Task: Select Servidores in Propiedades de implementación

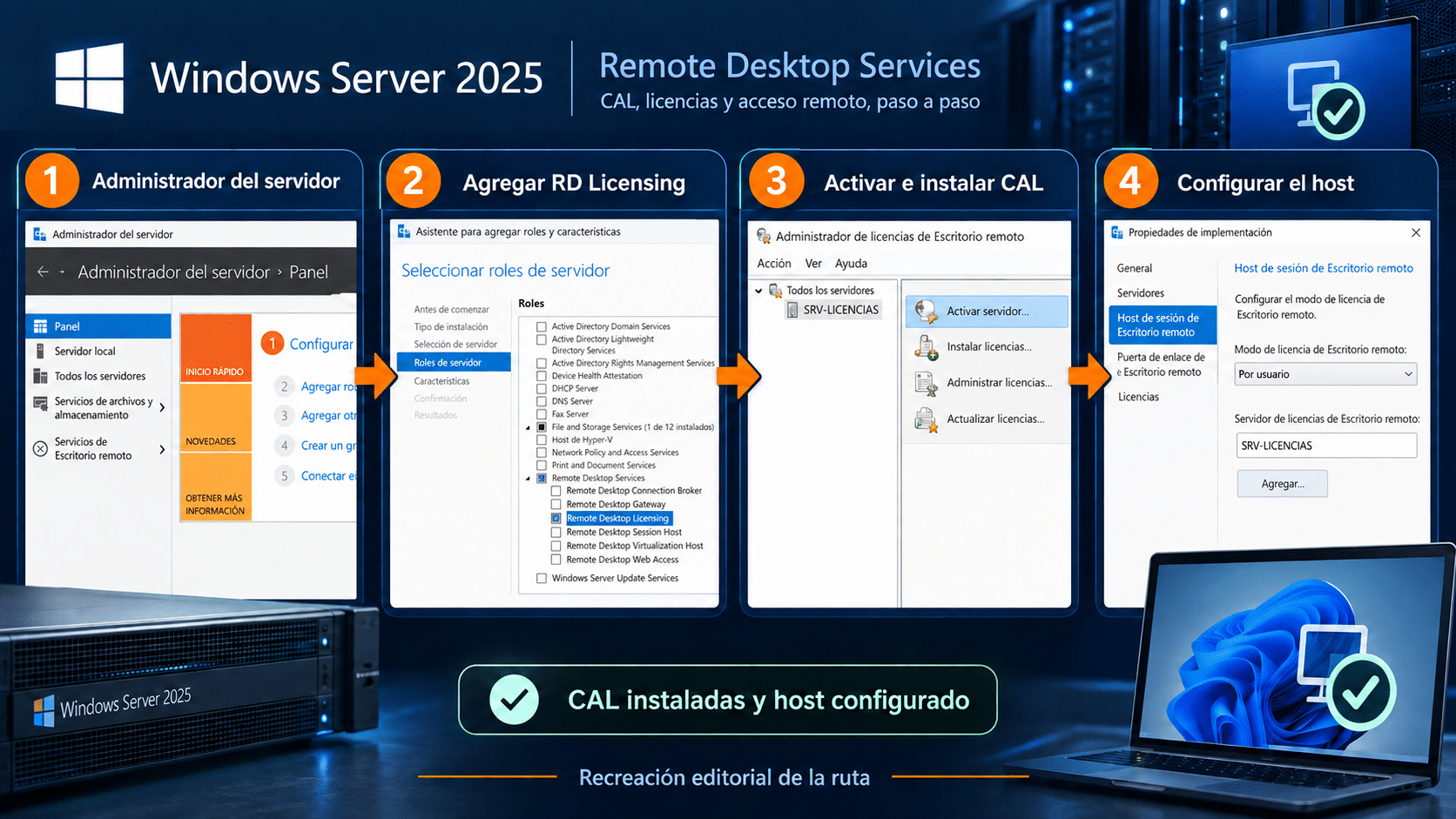Action: point(1141,293)
